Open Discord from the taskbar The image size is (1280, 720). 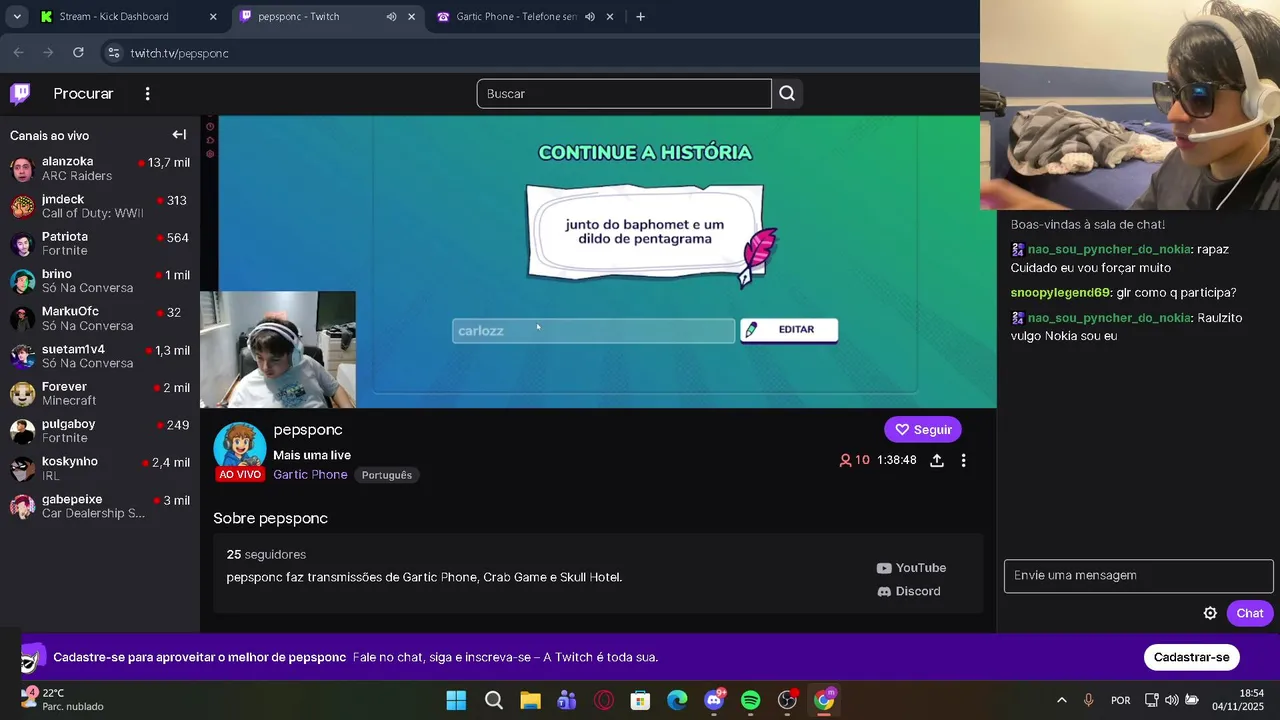714,700
